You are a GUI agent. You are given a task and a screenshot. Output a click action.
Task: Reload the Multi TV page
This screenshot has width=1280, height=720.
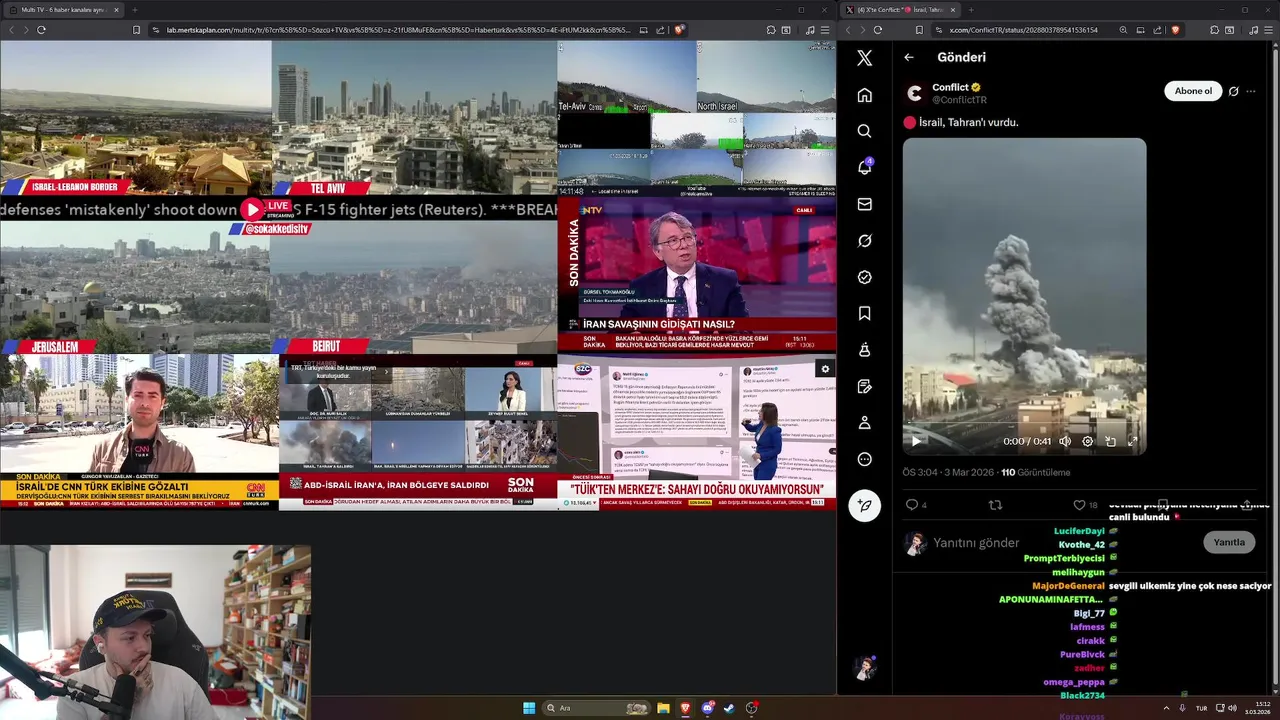(41, 30)
